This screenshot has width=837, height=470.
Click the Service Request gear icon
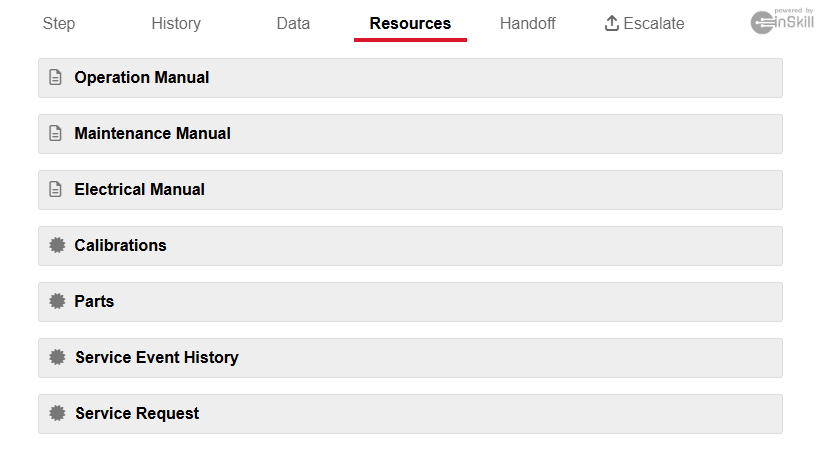(x=57, y=413)
